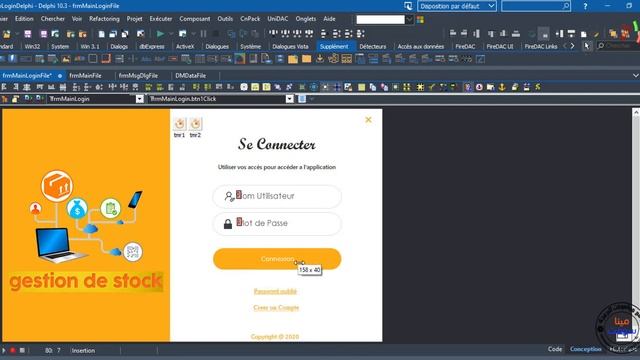
Task: Switch to the DMDataFile editor tab
Action: [x=191, y=76]
